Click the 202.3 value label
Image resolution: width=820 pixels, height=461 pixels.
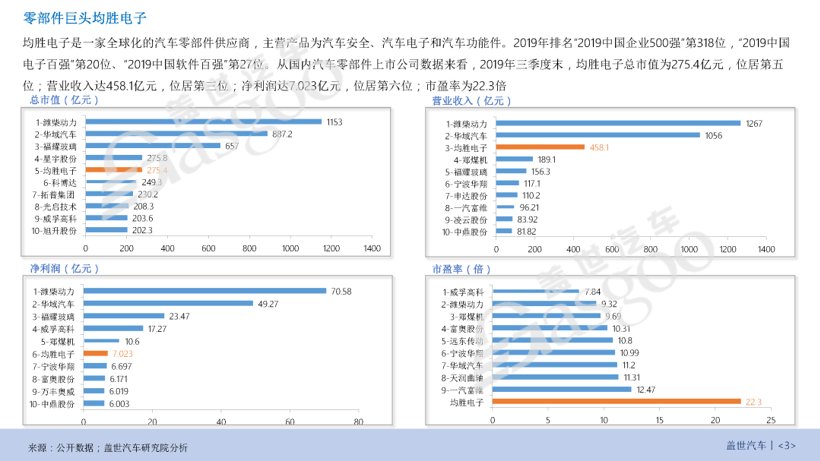coord(142,230)
